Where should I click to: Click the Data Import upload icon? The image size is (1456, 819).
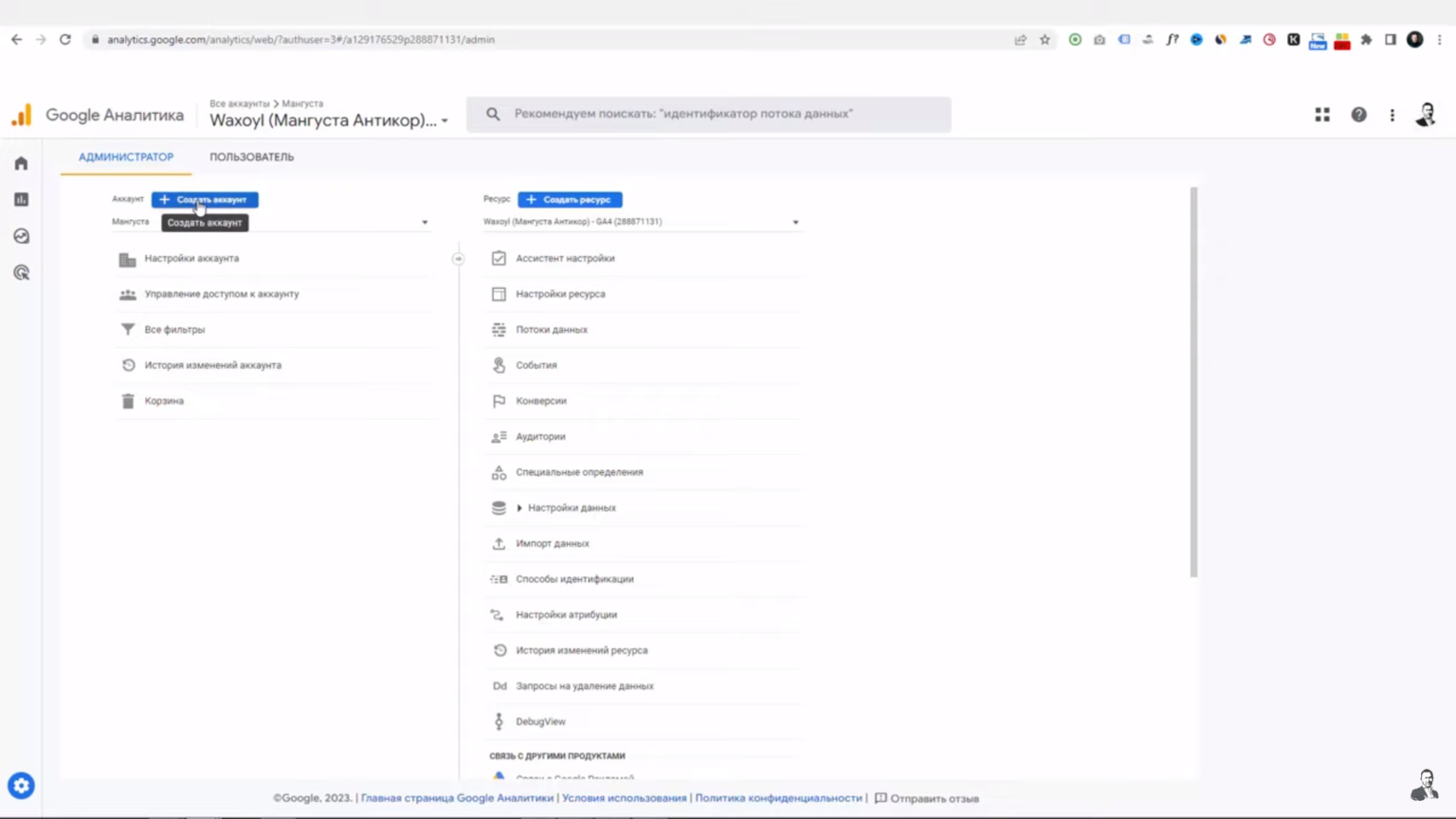(x=499, y=543)
